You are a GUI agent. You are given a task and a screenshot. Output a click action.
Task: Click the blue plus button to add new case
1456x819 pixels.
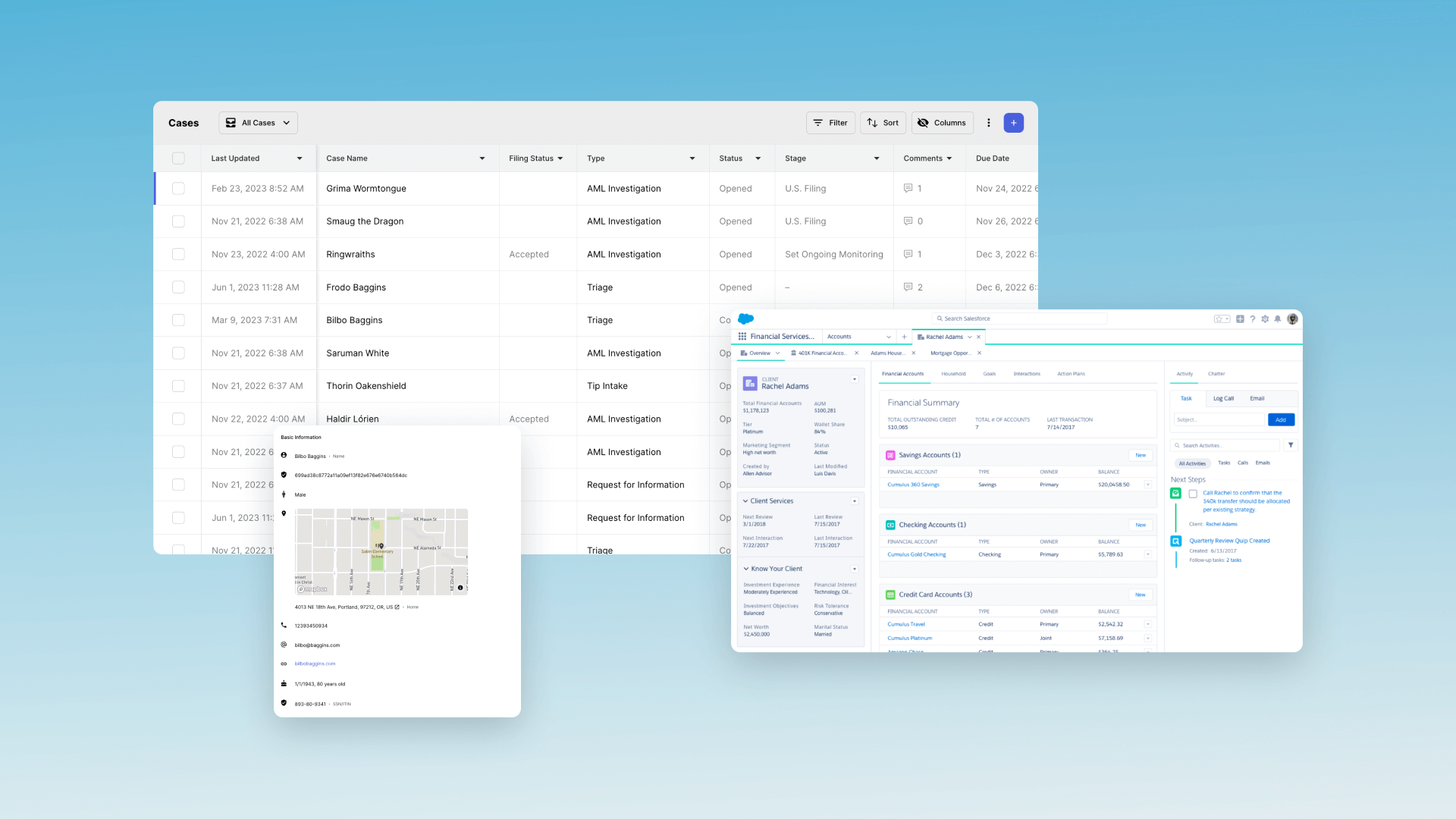1013,122
